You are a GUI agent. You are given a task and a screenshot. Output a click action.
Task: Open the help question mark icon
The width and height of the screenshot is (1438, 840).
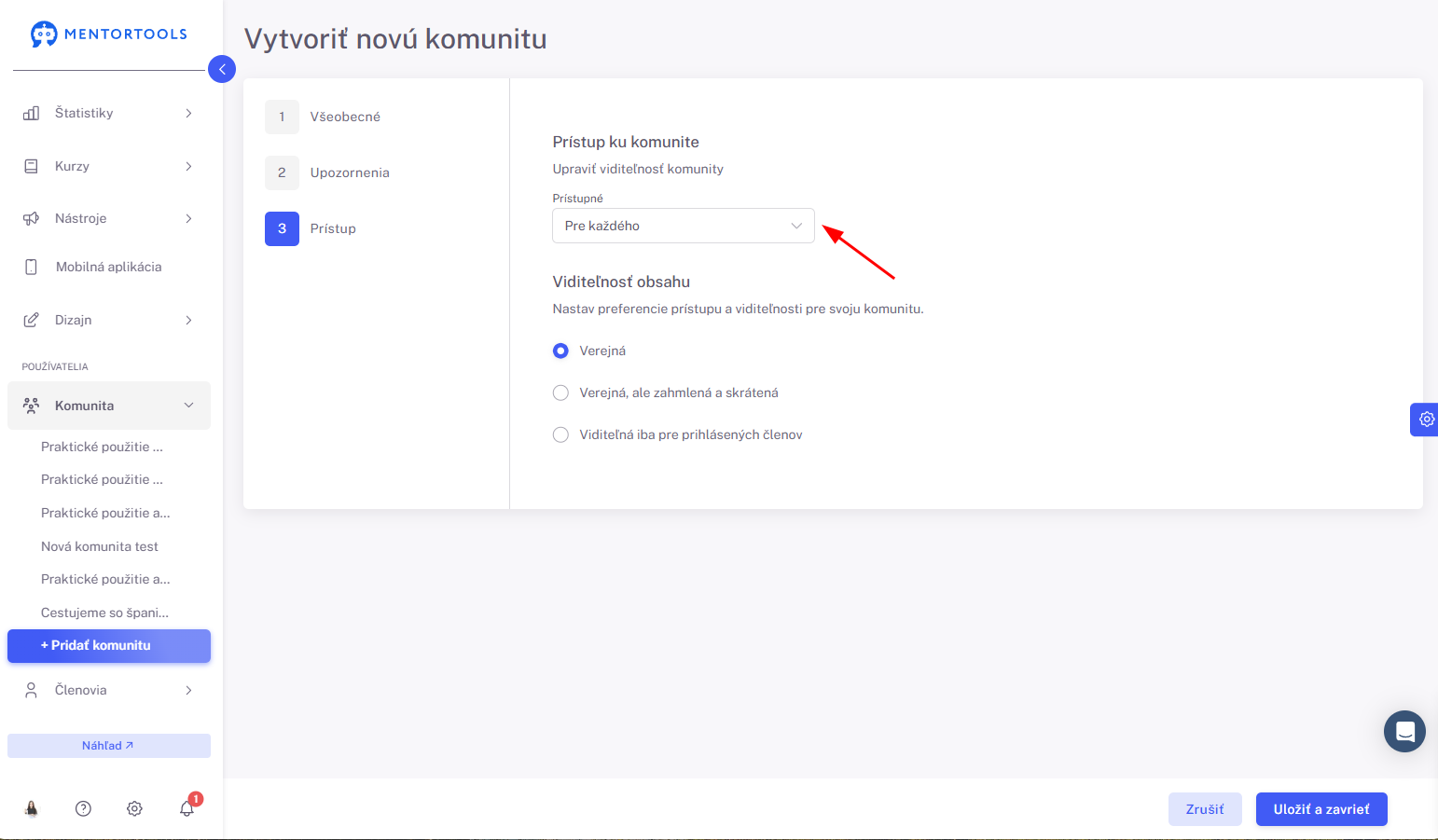coord(83,808)
